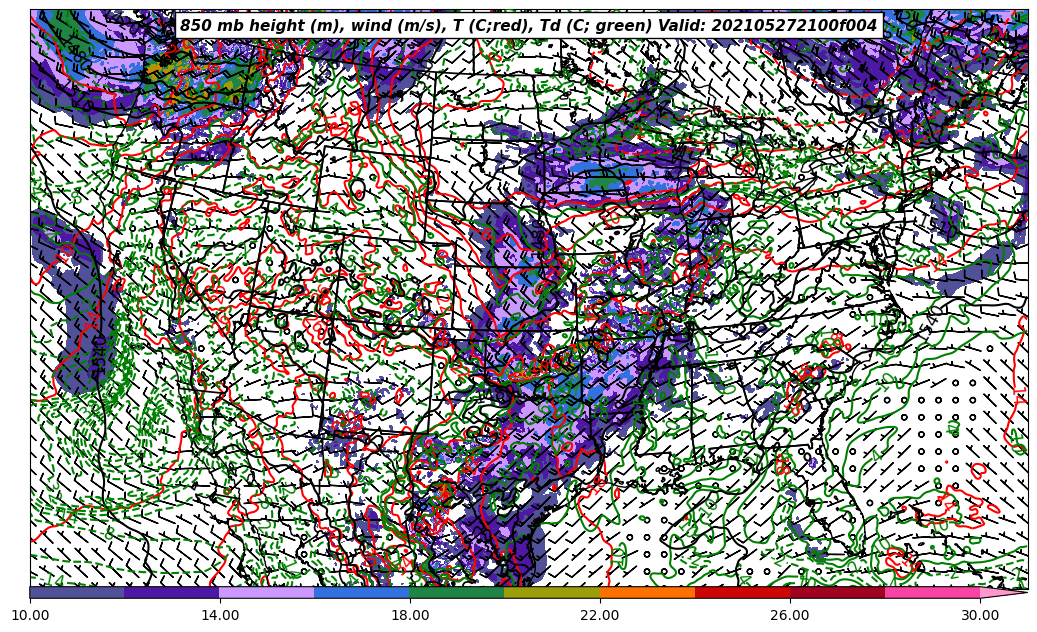Click the blue colorbar segment
The width and height of the screenshot is (1037, 632).
pyautogui.click(x=362, y=592)
